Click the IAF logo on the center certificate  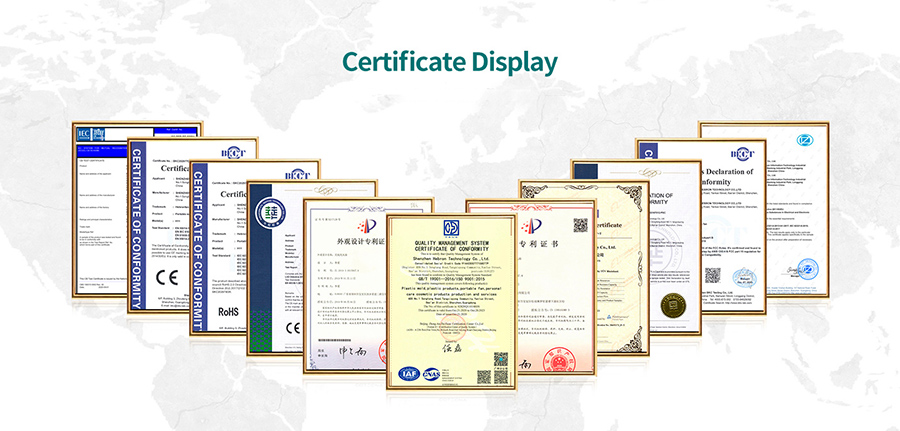click(x=409, y=374)
